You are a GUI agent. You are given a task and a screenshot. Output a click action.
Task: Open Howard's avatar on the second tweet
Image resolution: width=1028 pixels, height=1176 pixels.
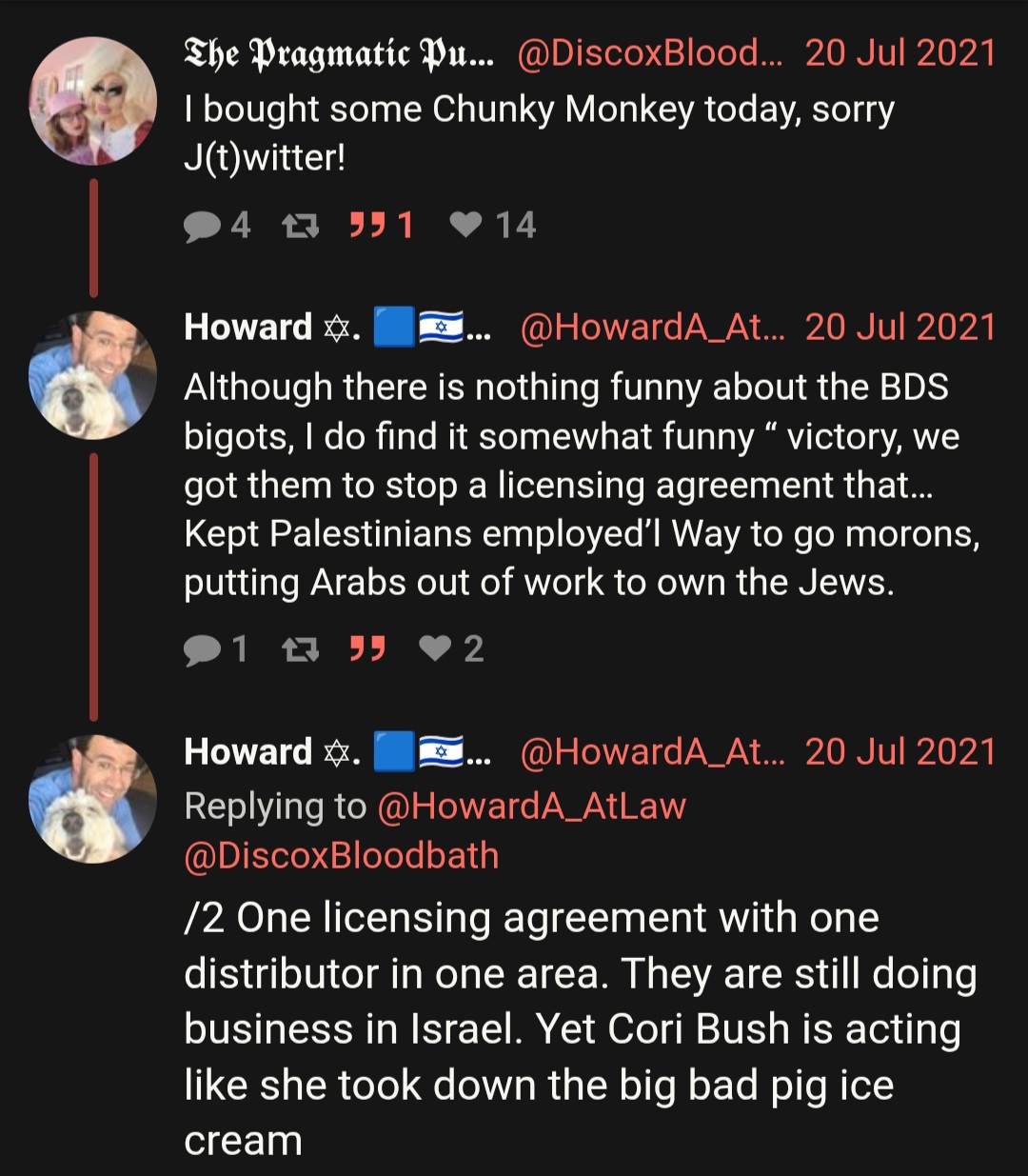pyautogui.click(x=92, y=375)
